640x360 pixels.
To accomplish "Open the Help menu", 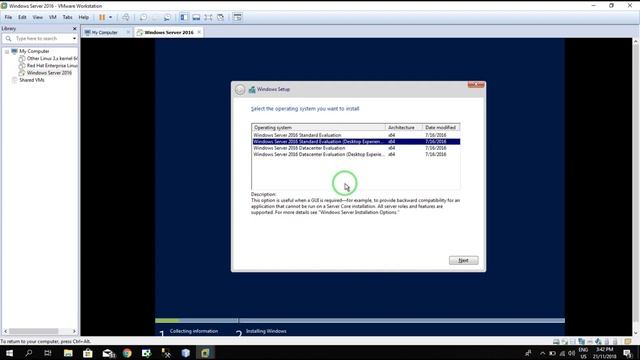I will [83, 17].
